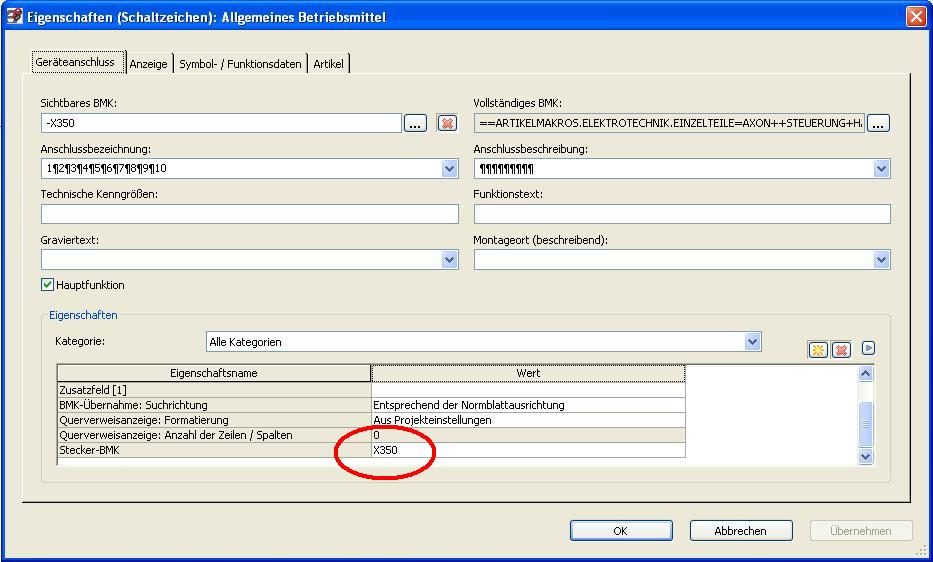
Task: Expand the Anschlussbezeichnung dropdown
Action: tap(449, 169)
